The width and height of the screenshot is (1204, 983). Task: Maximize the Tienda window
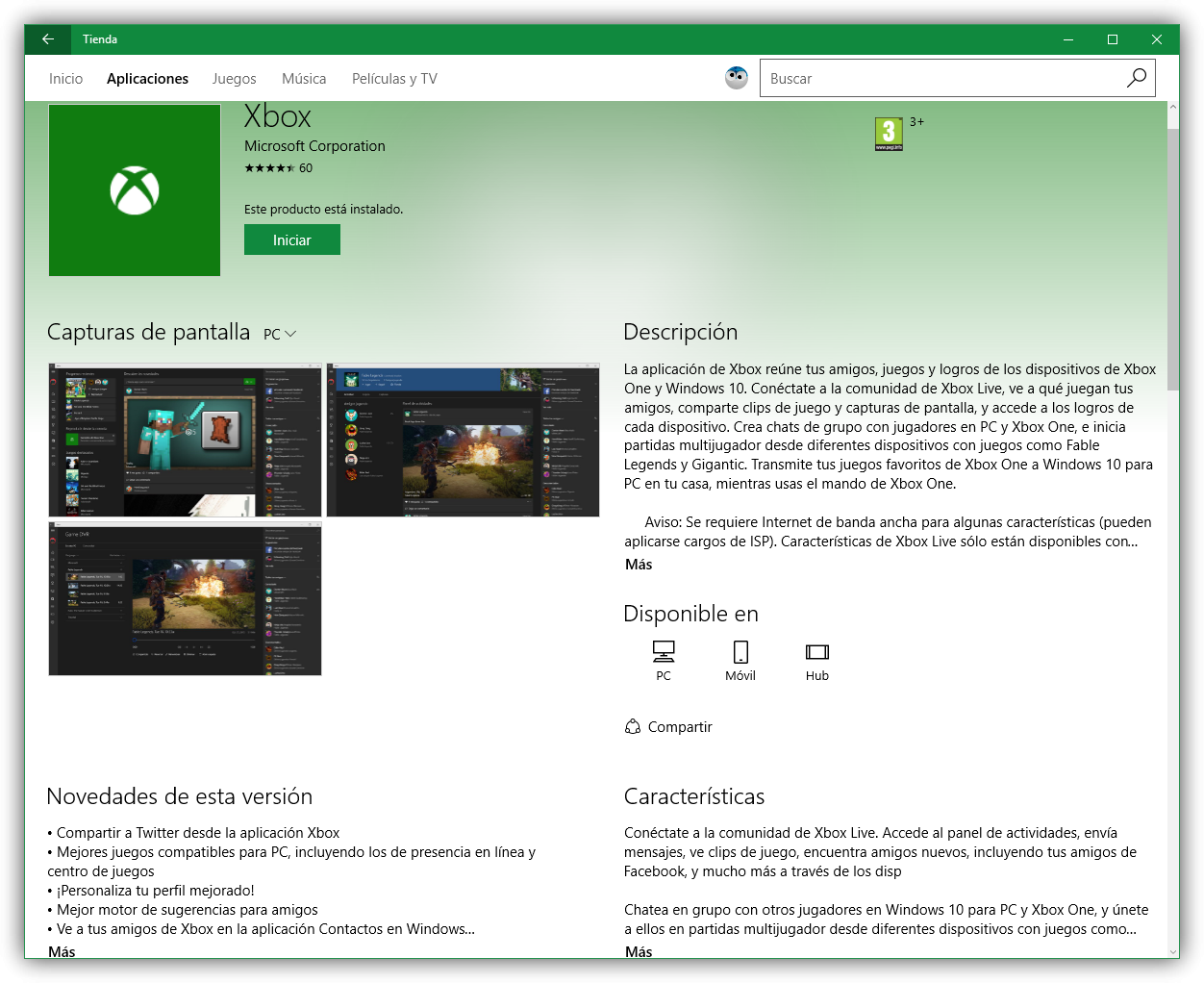pos(1113,39)
